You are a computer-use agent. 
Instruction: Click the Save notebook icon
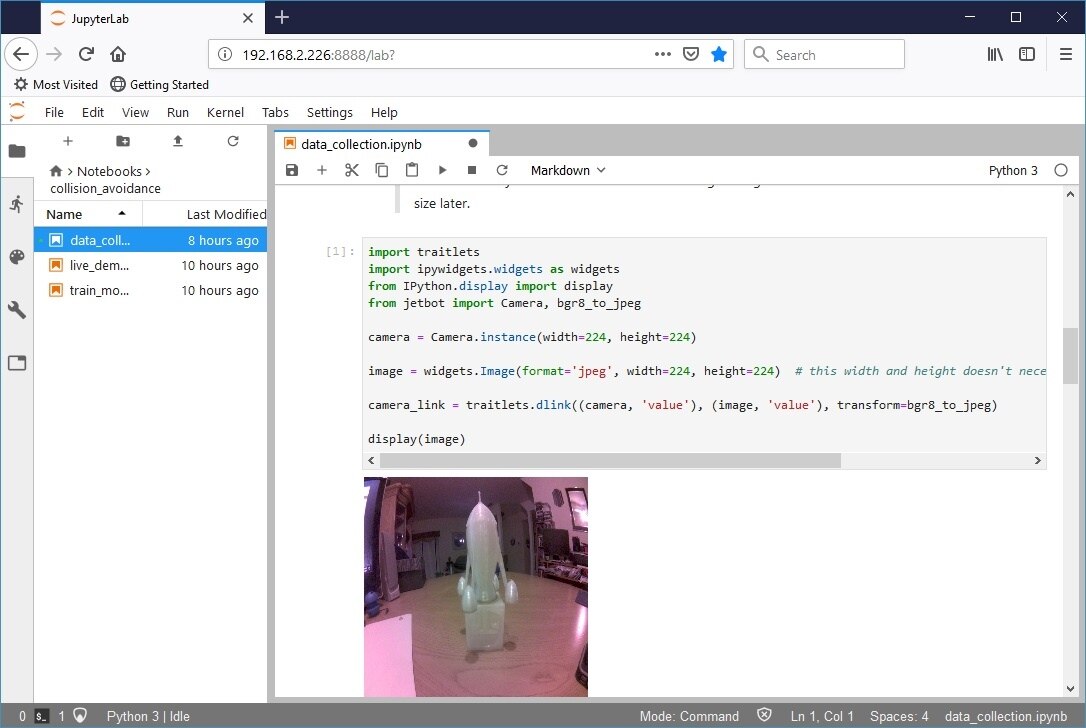click(292, 170)
